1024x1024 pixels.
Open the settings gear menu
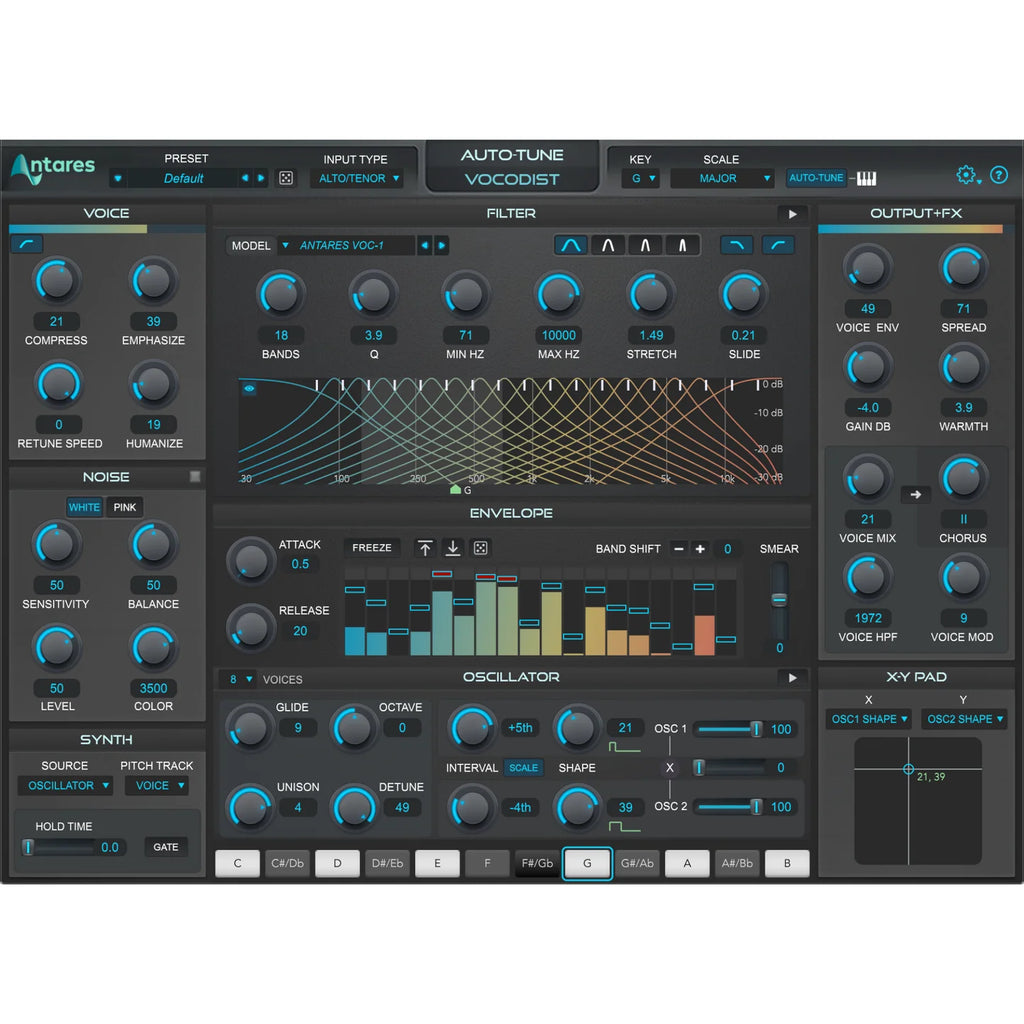pyautogui.click(x=966, y=175)
